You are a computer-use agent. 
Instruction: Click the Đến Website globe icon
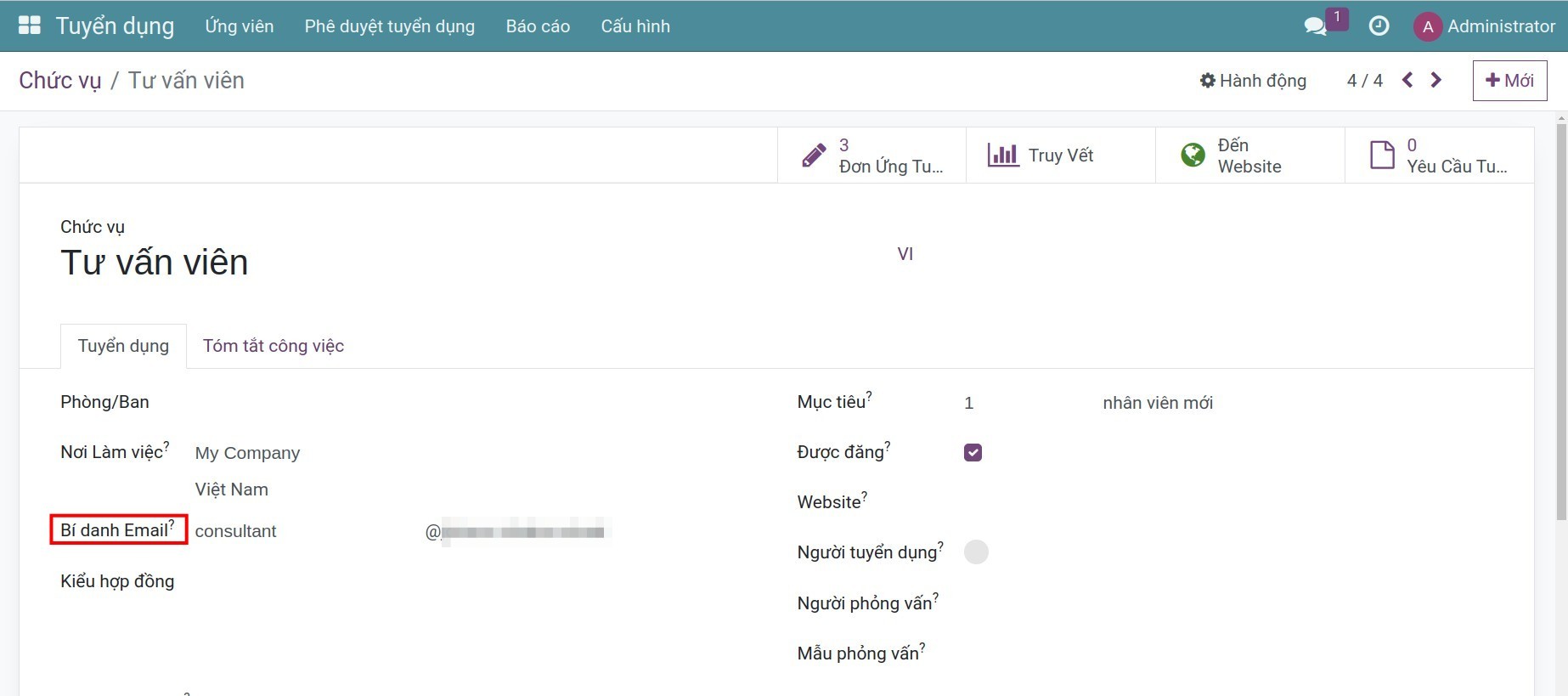(1193, 156)
